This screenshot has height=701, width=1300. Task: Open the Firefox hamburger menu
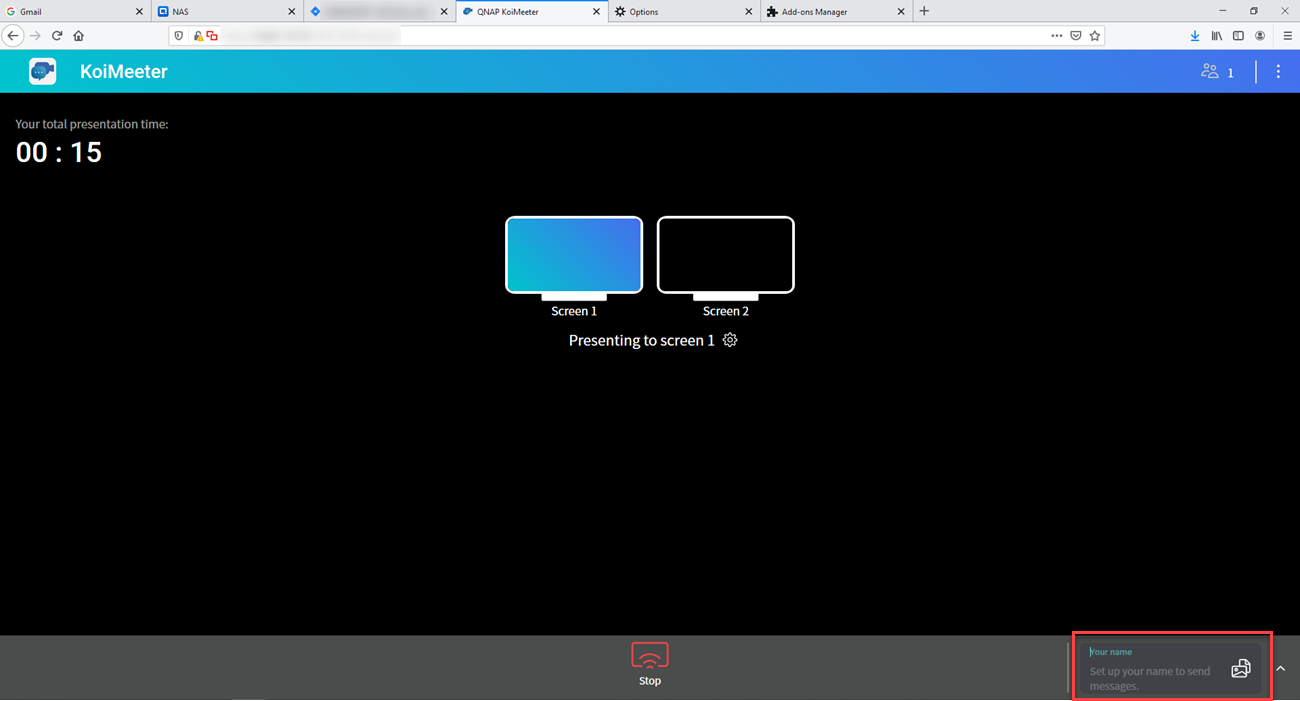click(x=1287, y=36)
